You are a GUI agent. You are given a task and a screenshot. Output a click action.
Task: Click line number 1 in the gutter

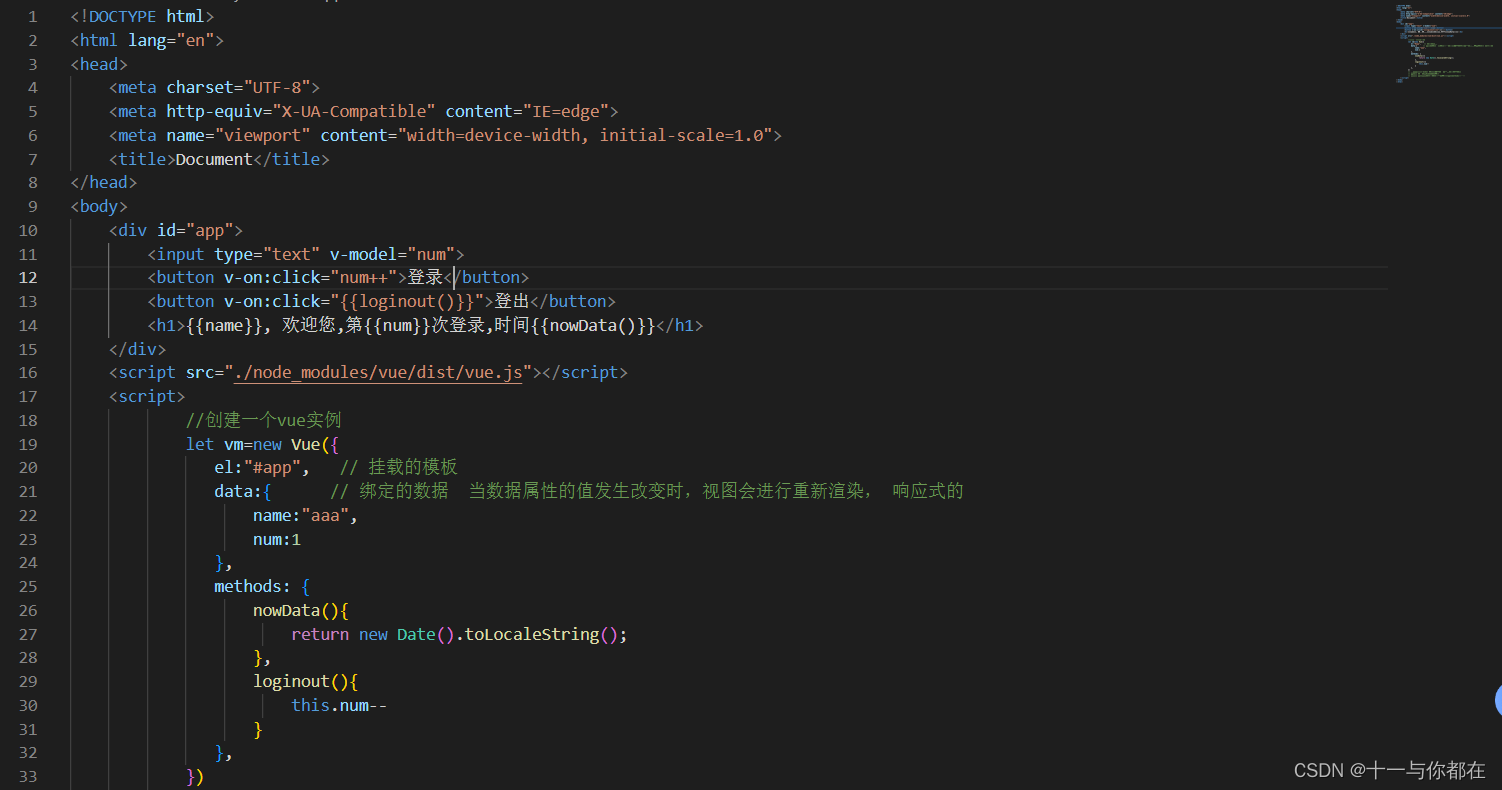point(33,17)
